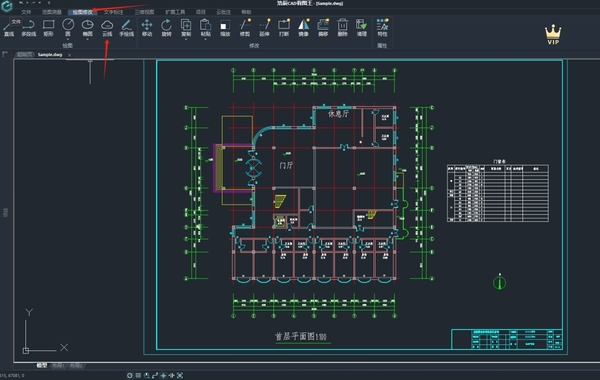Click the VIP crown button

click(553, 35)
